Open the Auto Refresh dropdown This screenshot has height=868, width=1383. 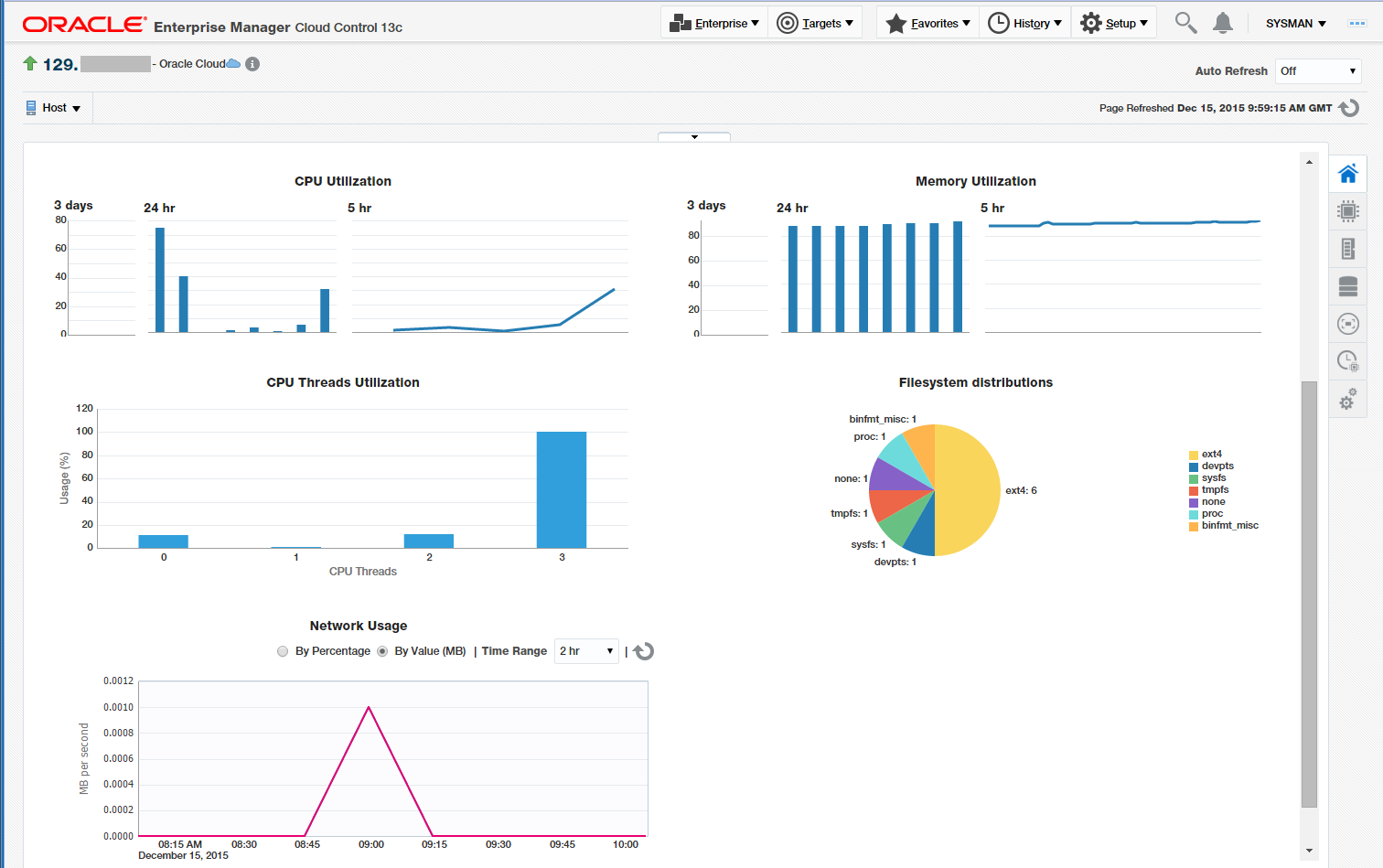click(x=1318, y=70)
